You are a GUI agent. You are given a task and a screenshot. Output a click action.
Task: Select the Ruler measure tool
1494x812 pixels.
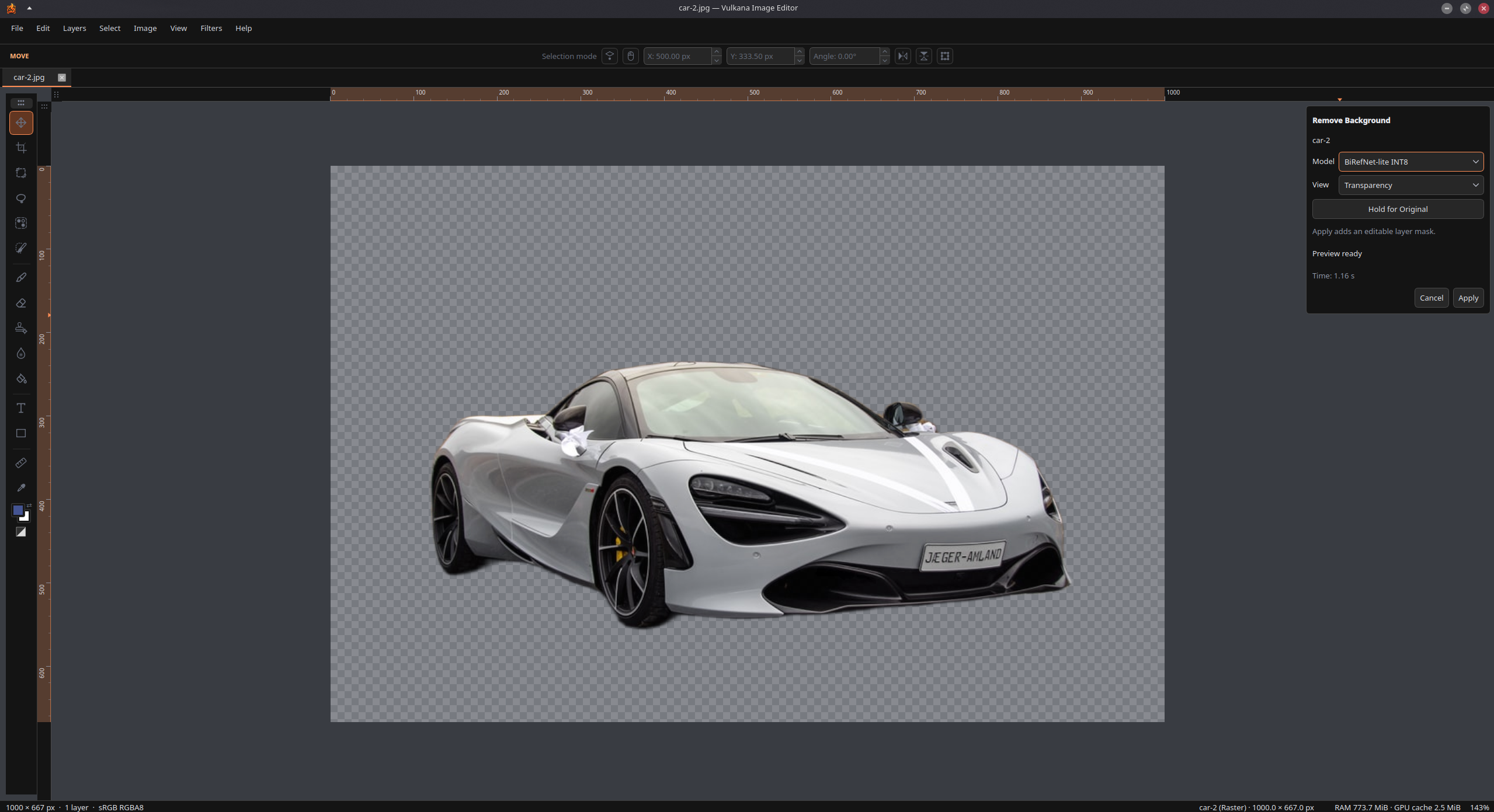21,463
